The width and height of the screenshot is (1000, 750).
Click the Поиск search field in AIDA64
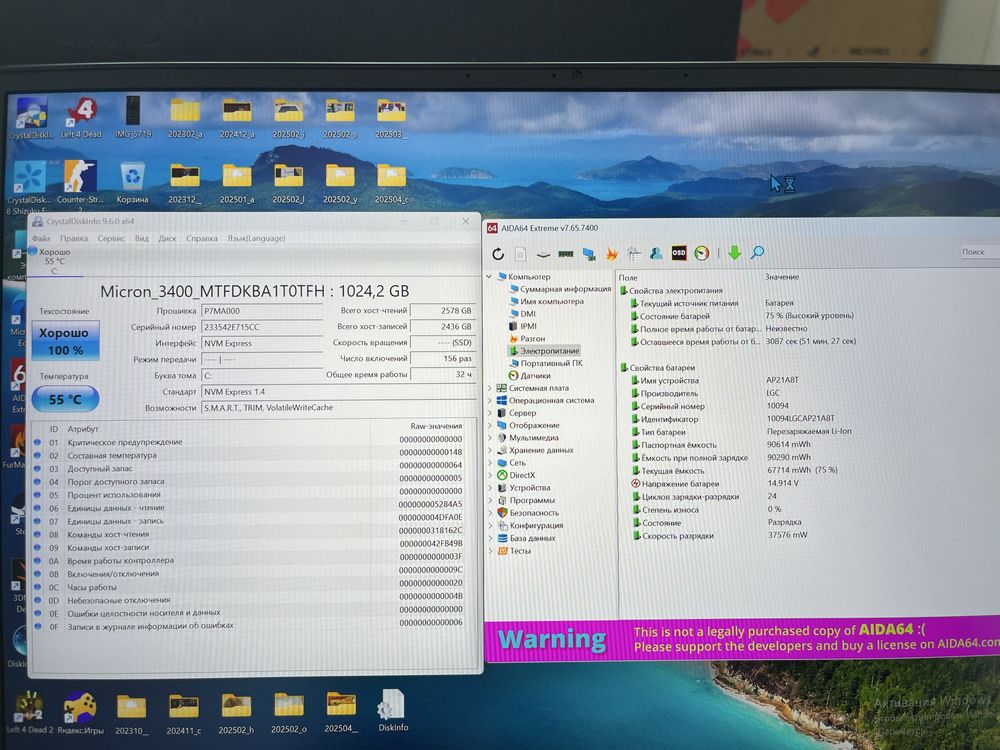pos(980,252)
